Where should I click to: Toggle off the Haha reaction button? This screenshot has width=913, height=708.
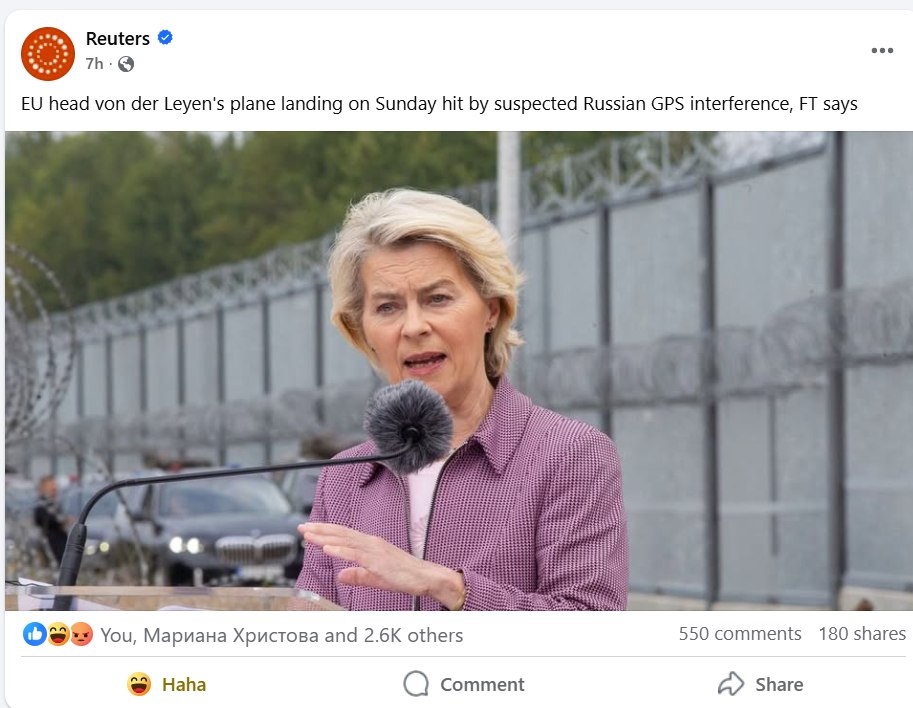(x=166, y=684)
